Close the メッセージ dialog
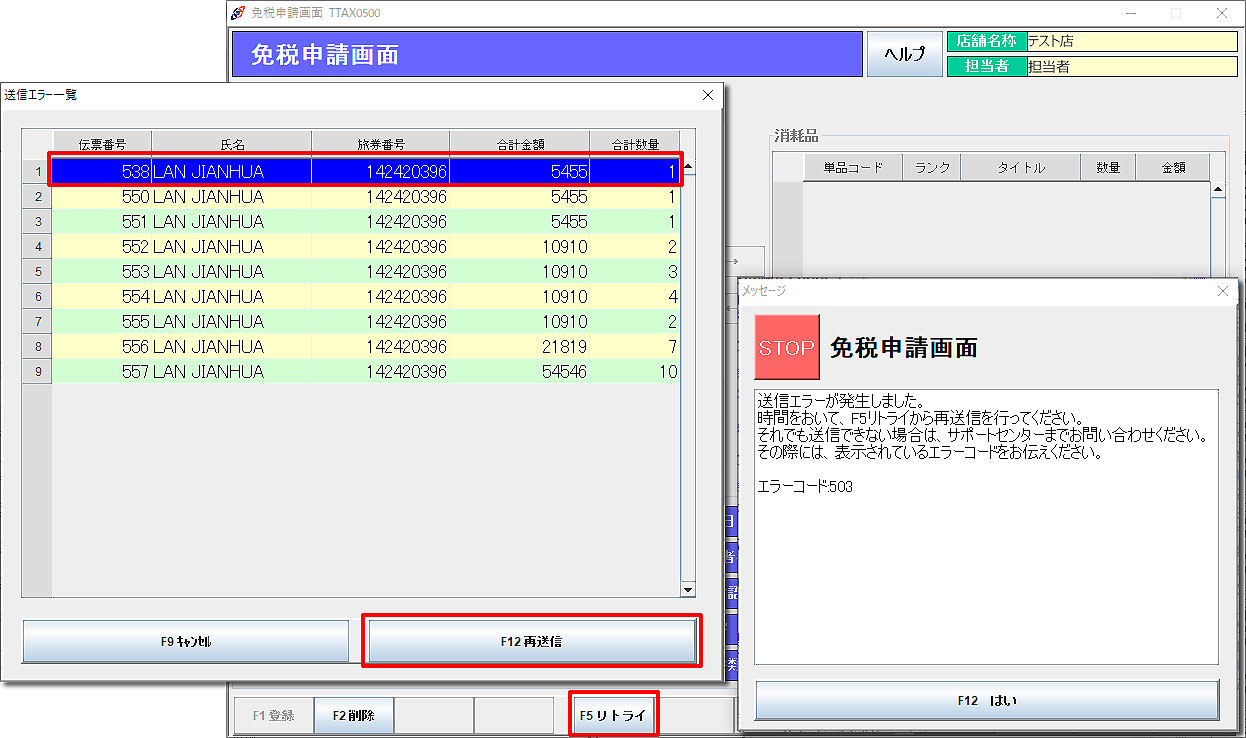The height and width of the screenshot is (738, 1246). [1222, 291]
